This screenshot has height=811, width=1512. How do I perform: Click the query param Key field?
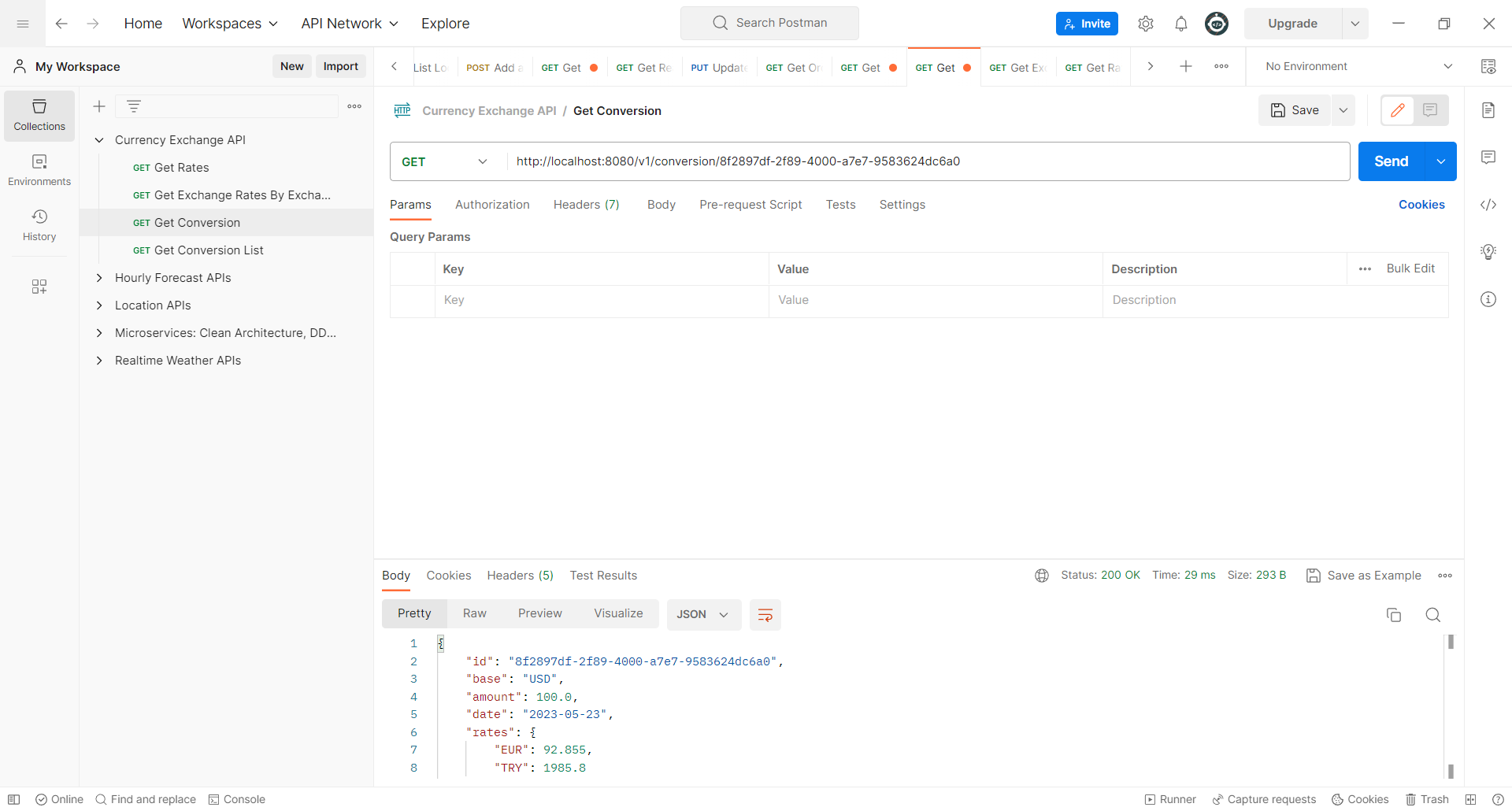[602, 301]
